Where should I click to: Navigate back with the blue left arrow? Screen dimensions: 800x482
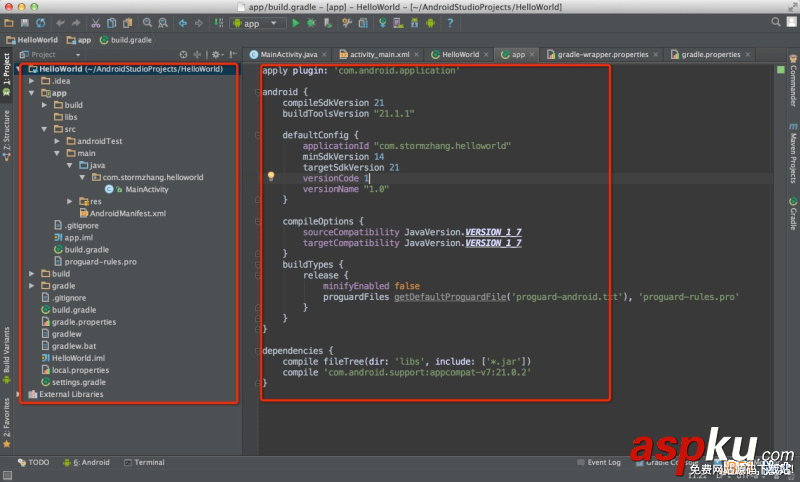183,23
